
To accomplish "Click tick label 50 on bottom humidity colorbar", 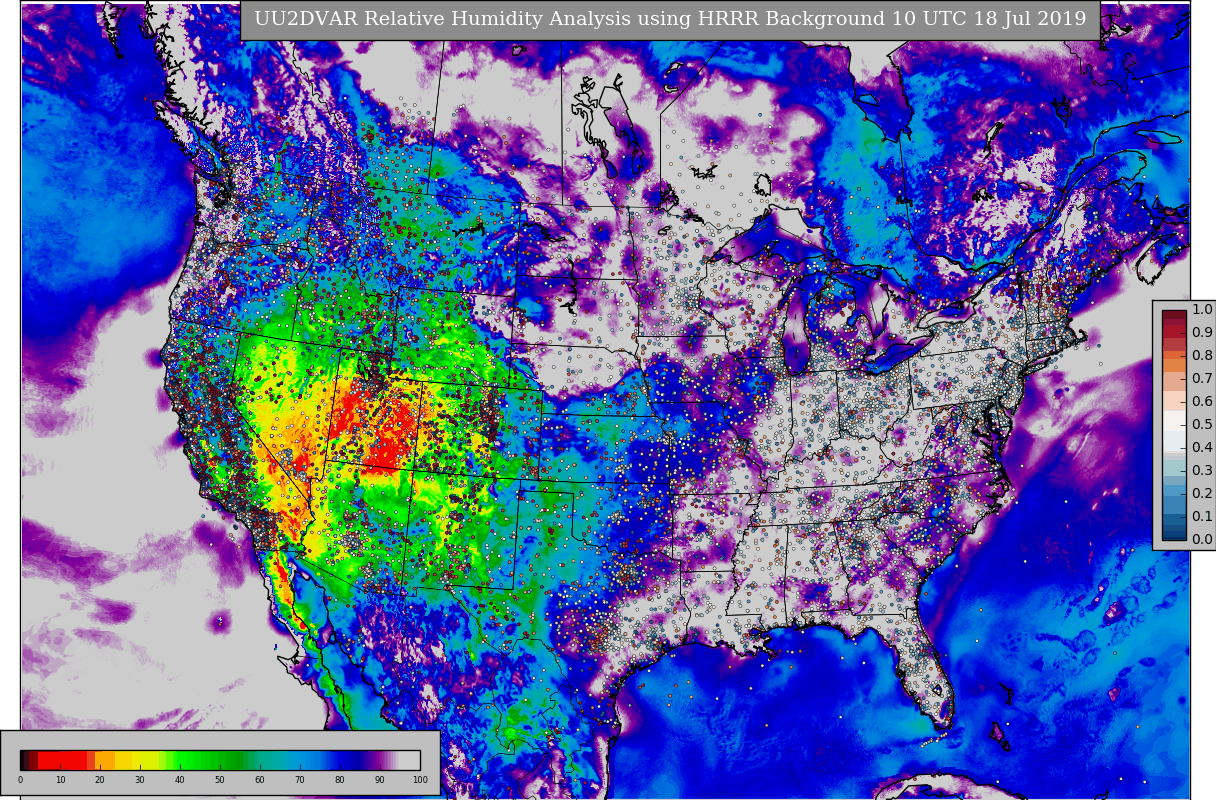I will tap(219, 780).
